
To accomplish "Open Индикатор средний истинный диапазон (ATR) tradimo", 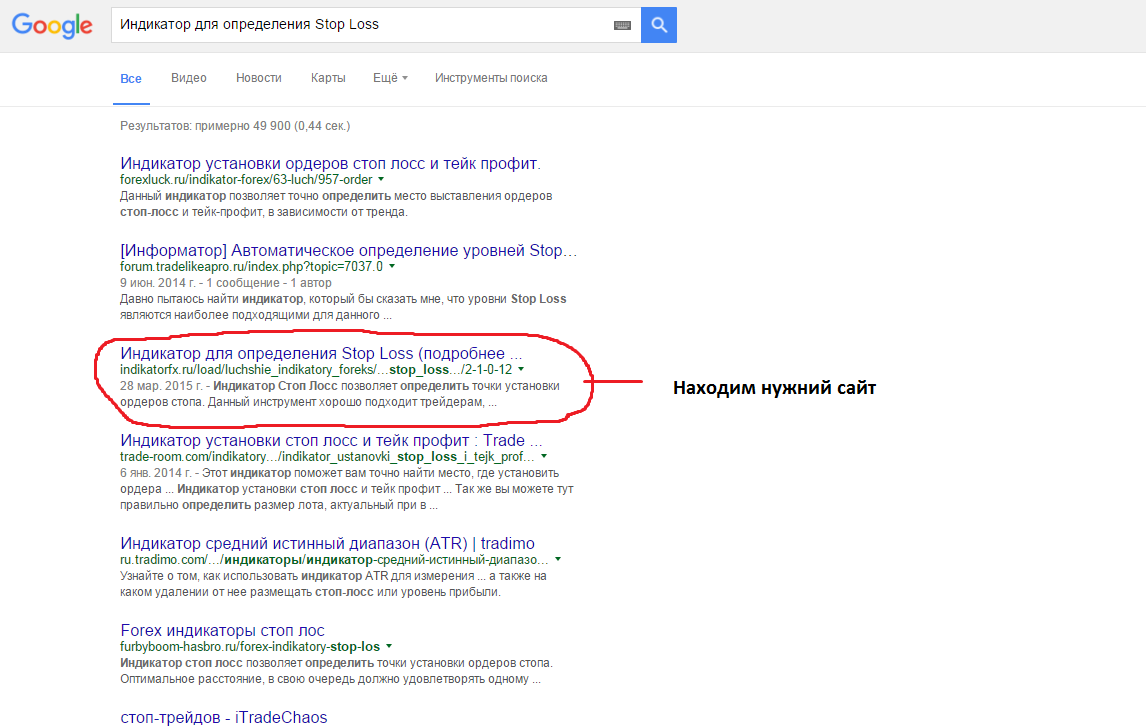I will coord(327,543).
